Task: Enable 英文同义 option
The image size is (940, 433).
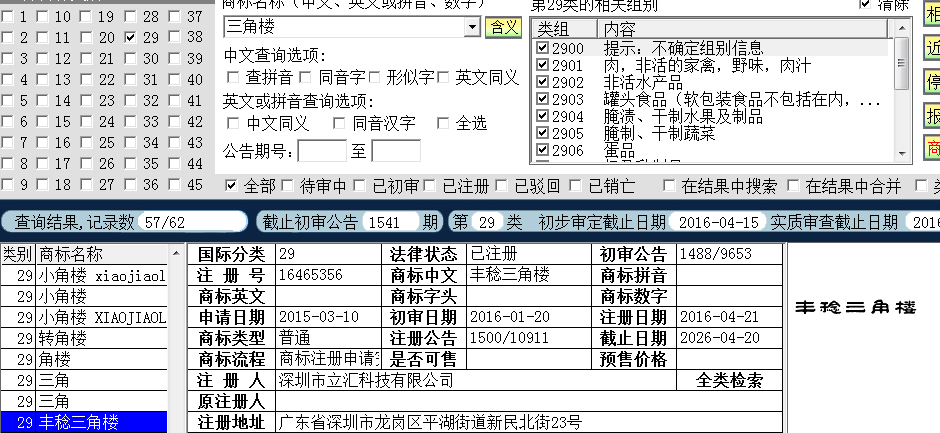Action: pyautogui.click(x=444, y=77)
